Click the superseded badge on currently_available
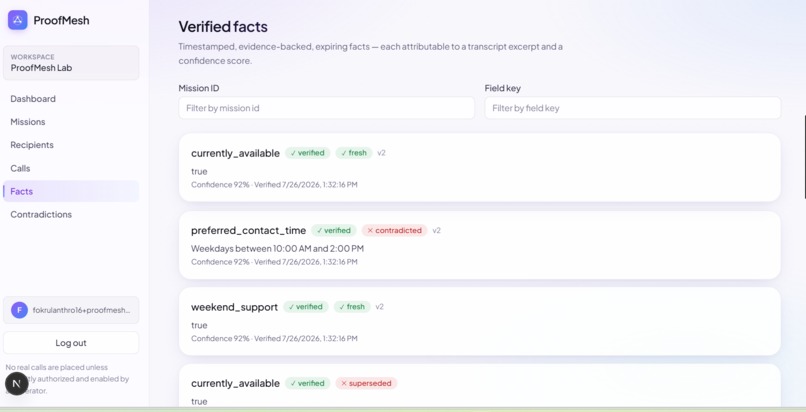 pyautogui.click(x=366, y=383)
